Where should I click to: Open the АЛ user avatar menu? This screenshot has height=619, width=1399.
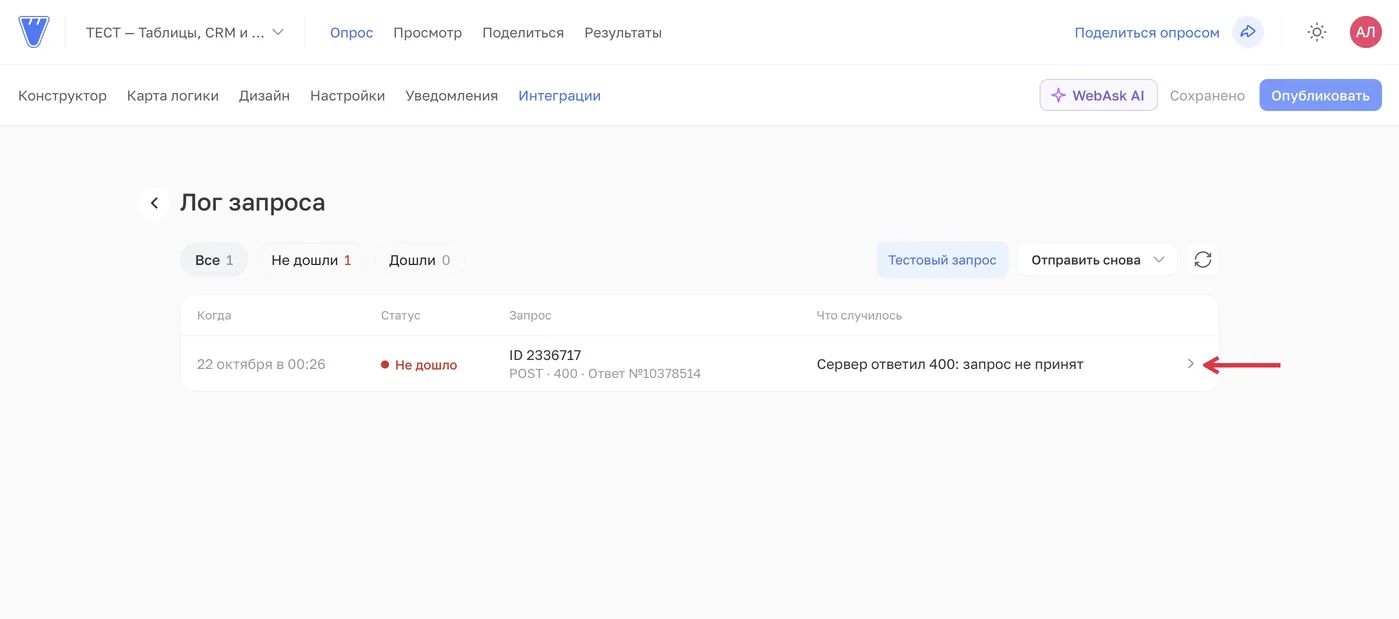point(1365,32)
